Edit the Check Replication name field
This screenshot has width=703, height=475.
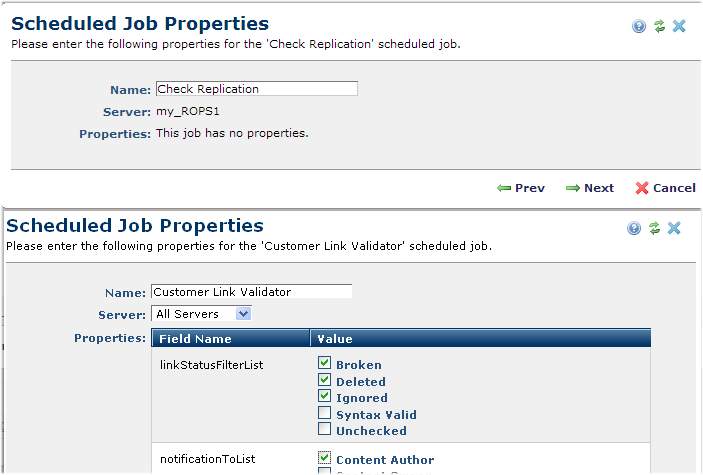[x=256, y=89]
